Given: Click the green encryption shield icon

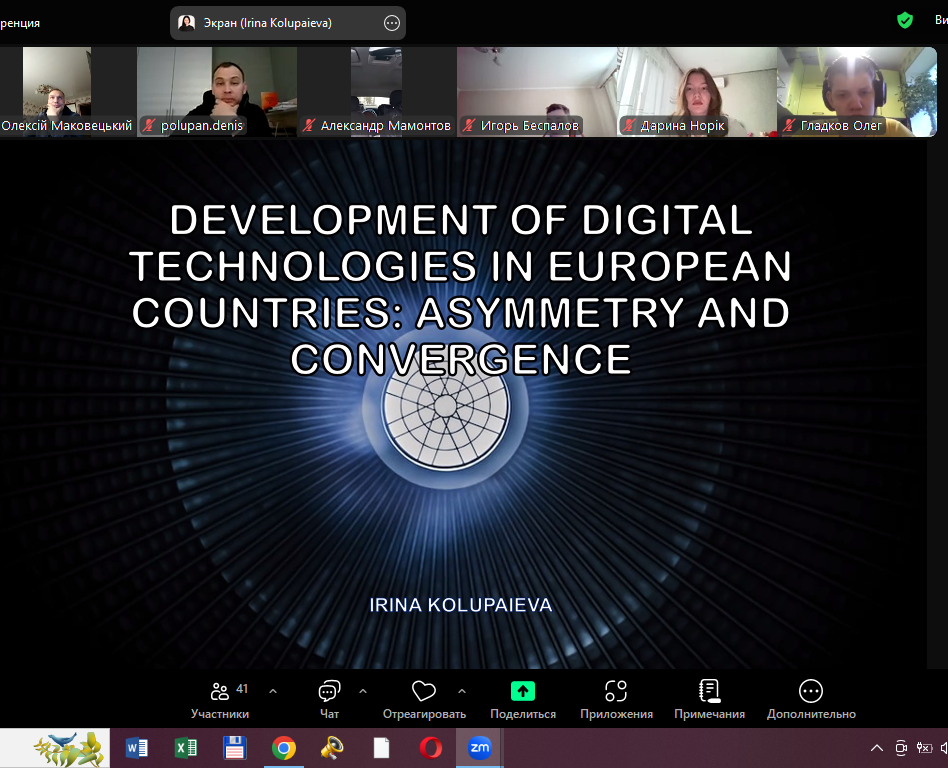Looking at the screenshot, I should point(904,20).
